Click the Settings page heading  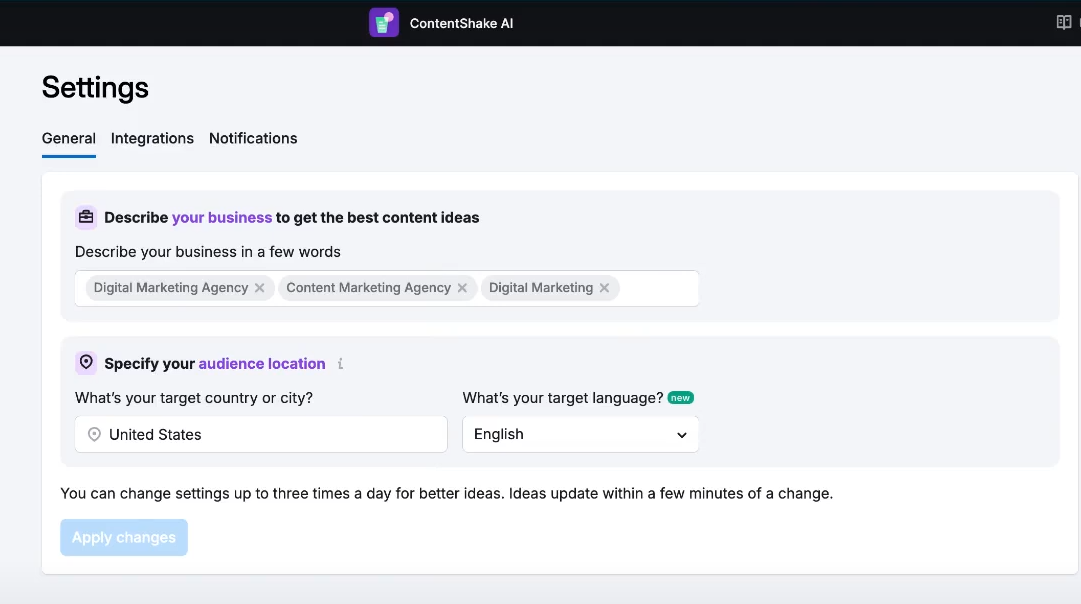click(95, 88)
